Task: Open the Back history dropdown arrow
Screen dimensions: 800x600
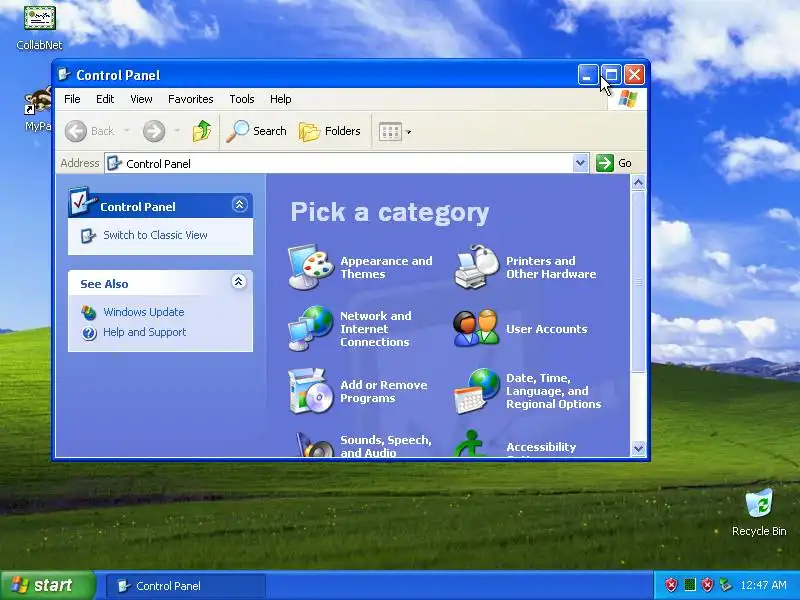Action: 127,131
